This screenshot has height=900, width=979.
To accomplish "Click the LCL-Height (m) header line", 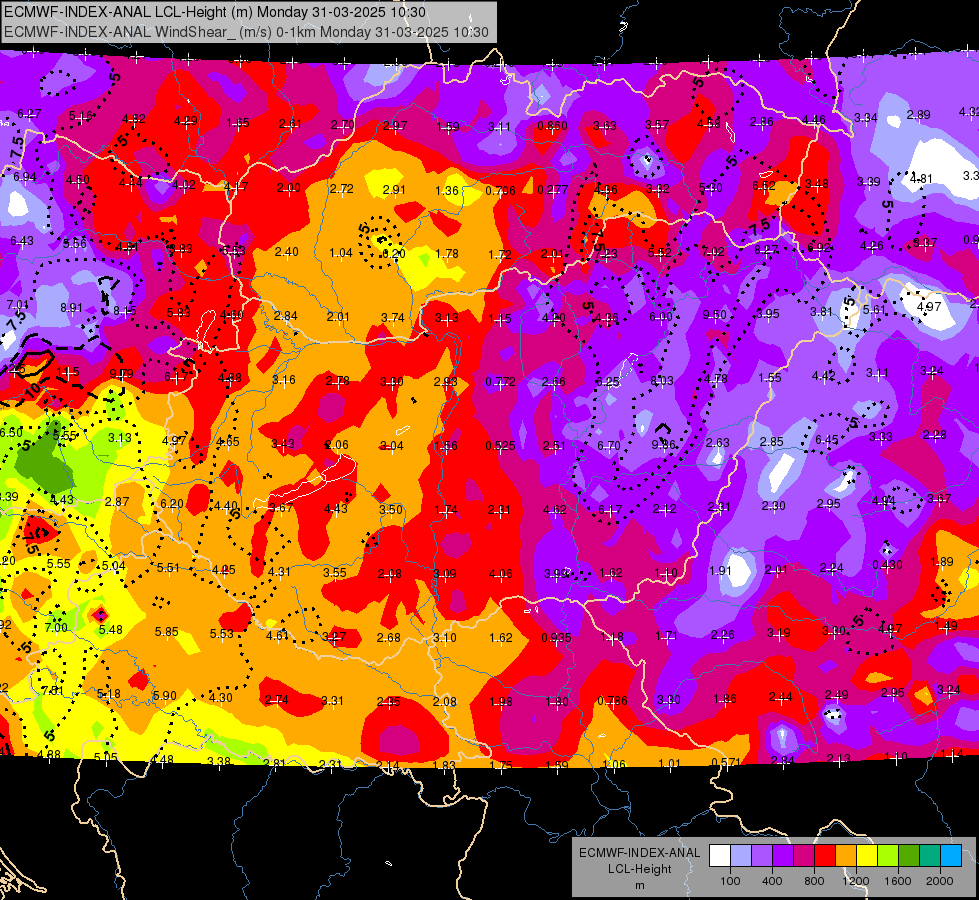I will [x=215, y=12].
